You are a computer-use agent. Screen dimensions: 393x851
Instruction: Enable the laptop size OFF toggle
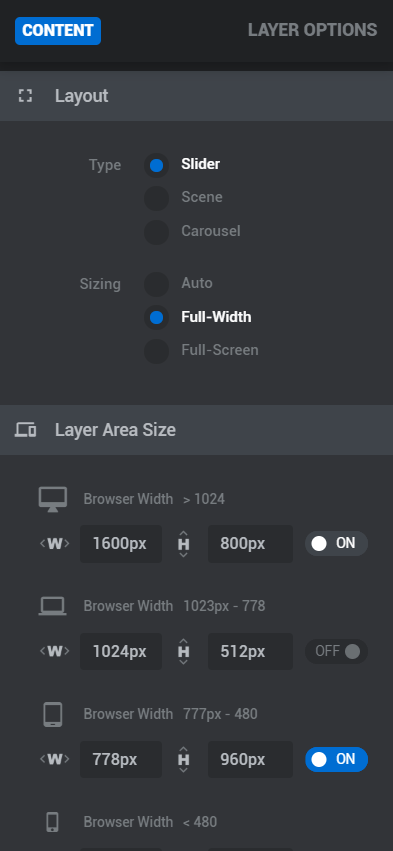[337, 651]
